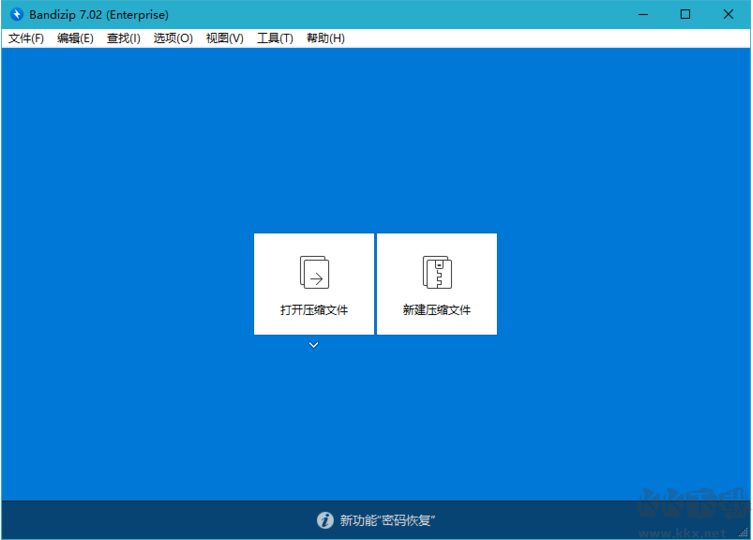Expand the recent files chevron below 打开压缩文件
Screen dimensions: 753x540
tap(314, 345)
